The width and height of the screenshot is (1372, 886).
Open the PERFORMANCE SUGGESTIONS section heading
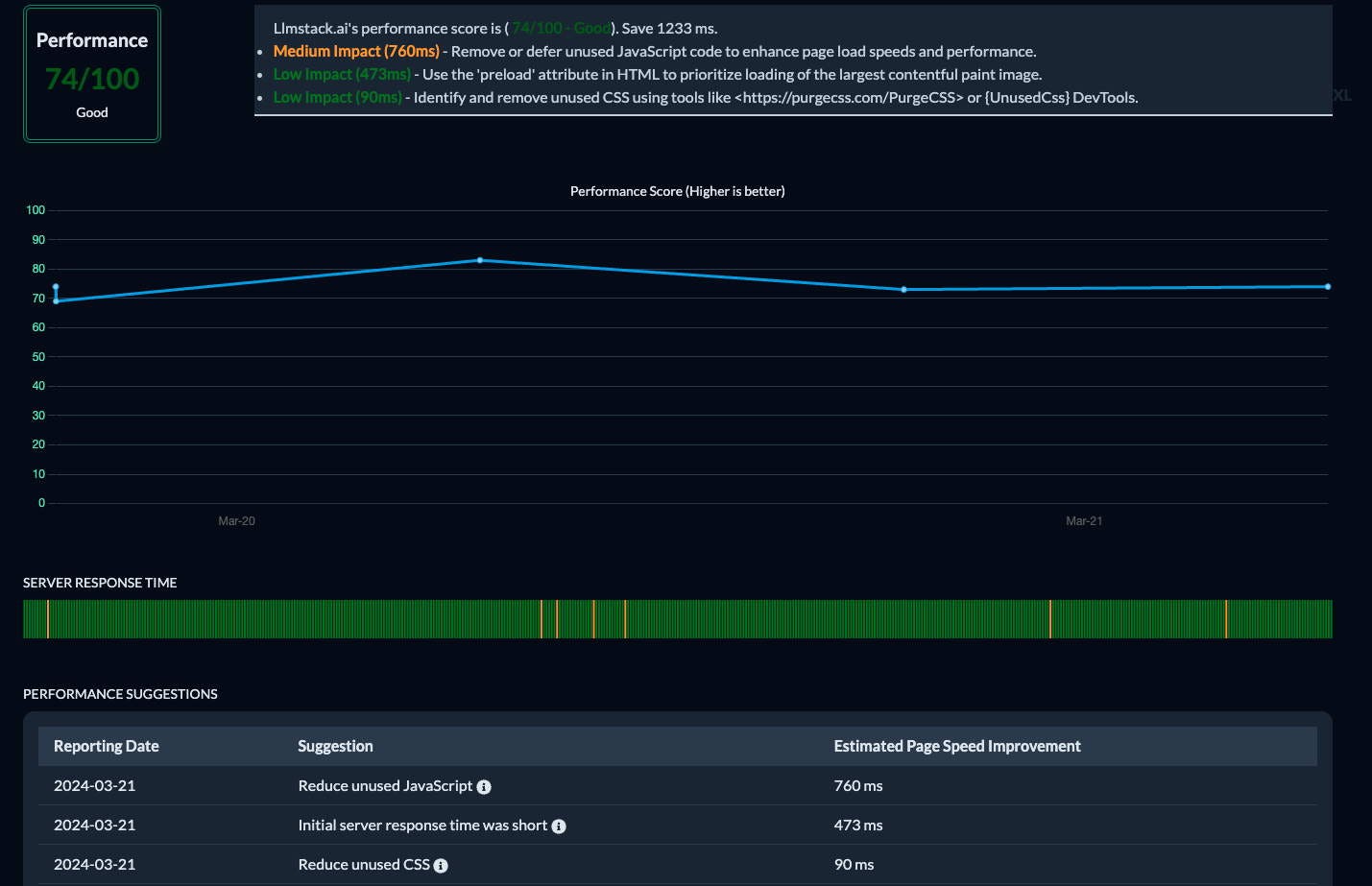[x=120, y=693]
